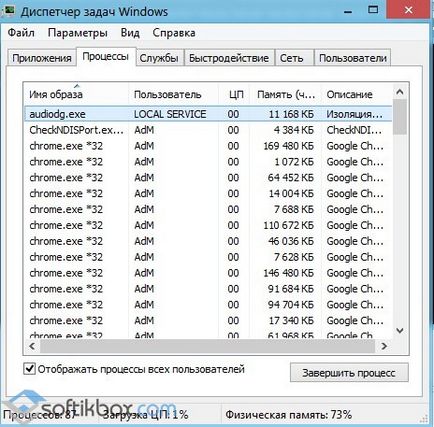Click the vertical scrollbar thumb

click(400, 117)
